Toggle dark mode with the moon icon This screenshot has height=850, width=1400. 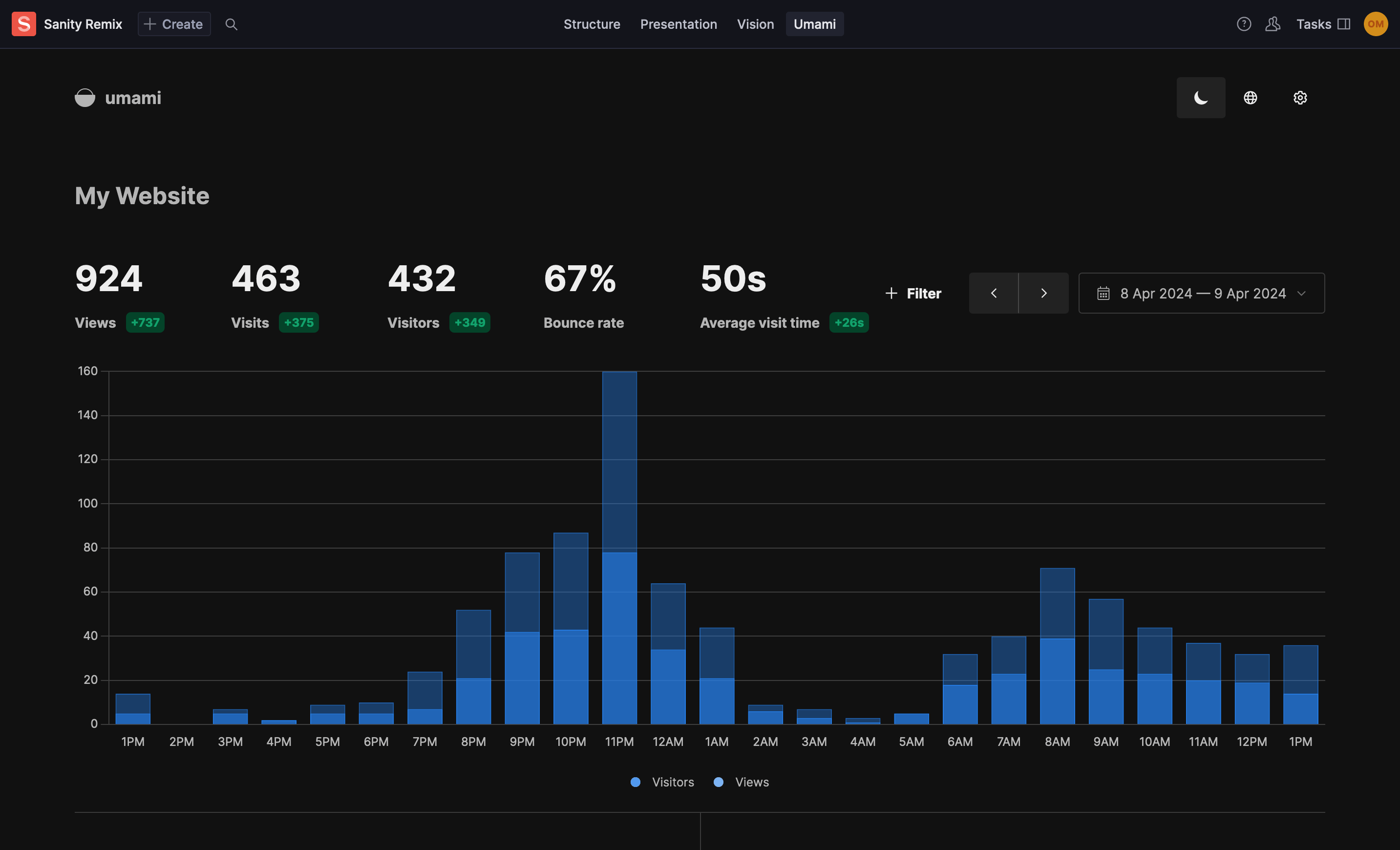click(1201, 97)
